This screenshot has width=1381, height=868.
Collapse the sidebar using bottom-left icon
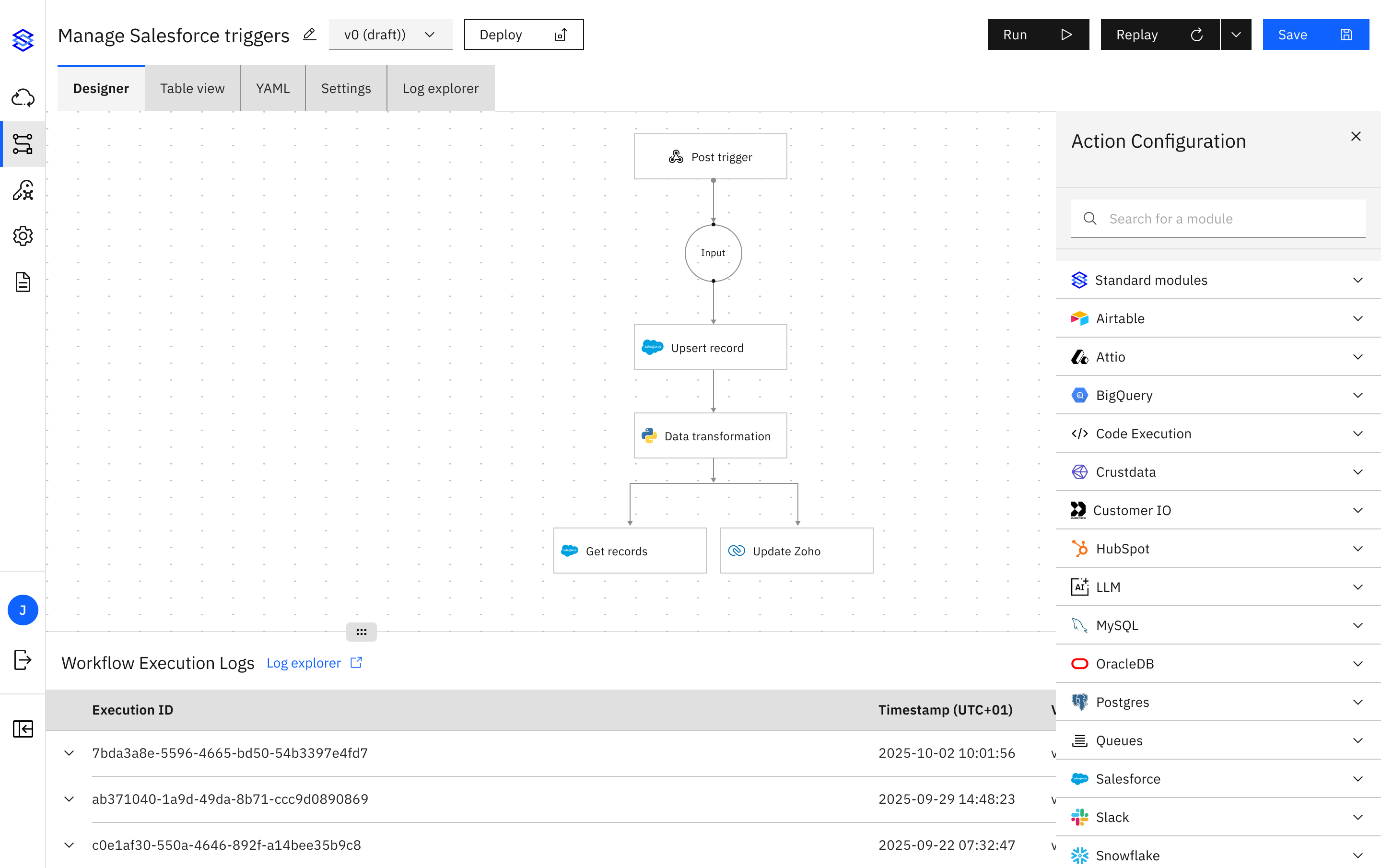pos(23,729)
